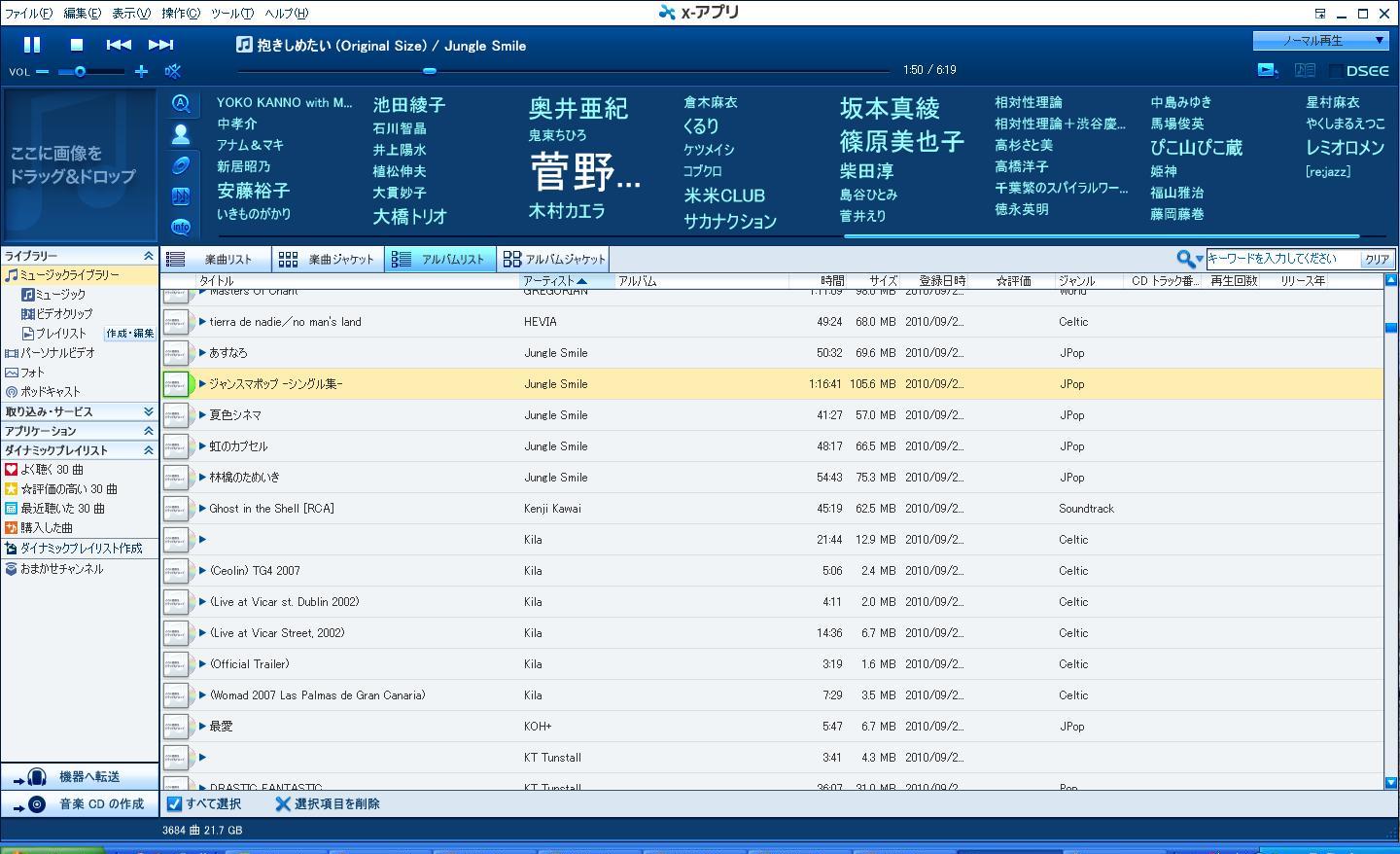Click the alphabetical 'A' artist view icon

pyautogui.click(x=181, y=103)
